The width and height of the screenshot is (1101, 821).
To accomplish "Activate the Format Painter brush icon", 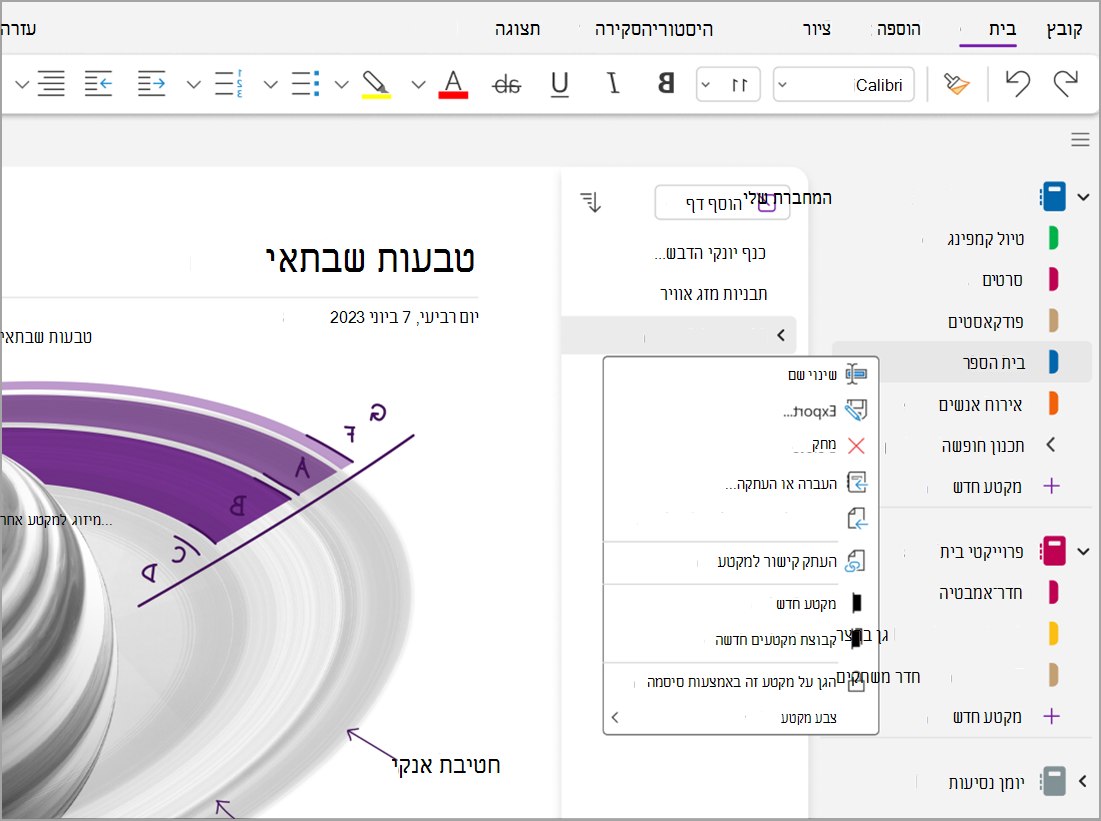I will 956,84.
